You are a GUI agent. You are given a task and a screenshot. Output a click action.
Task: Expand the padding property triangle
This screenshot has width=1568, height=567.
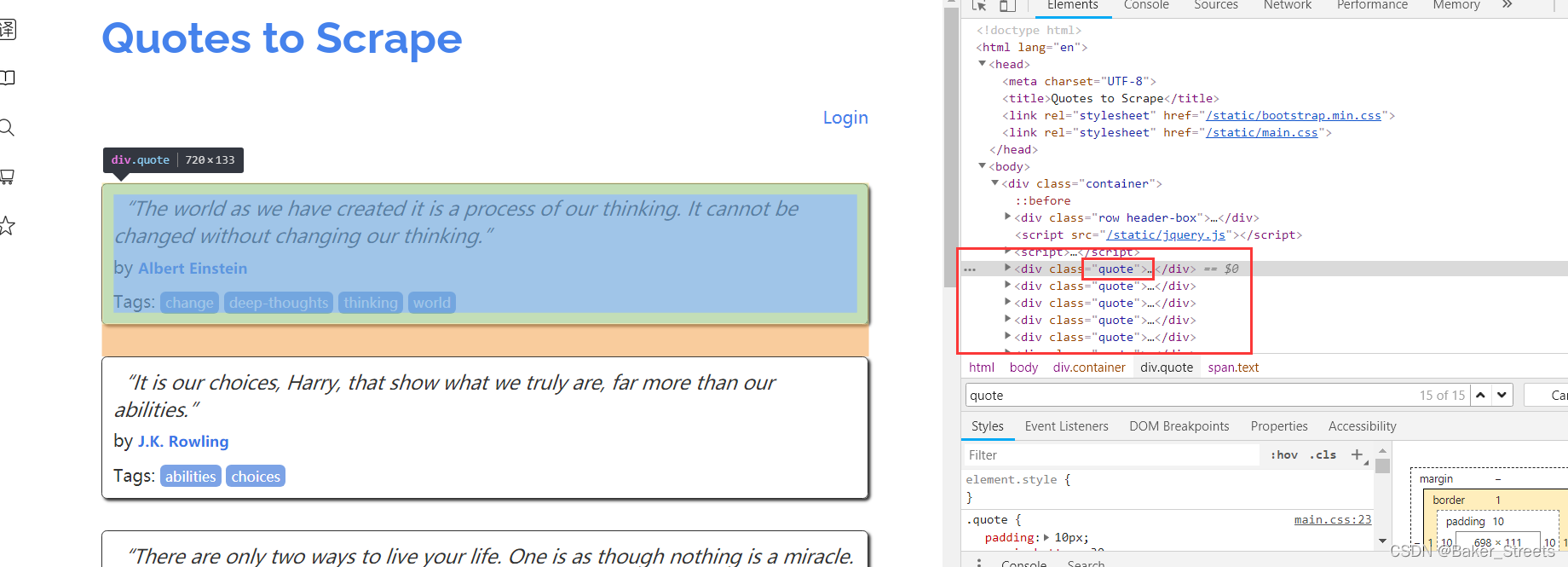tap(1046, 538)
